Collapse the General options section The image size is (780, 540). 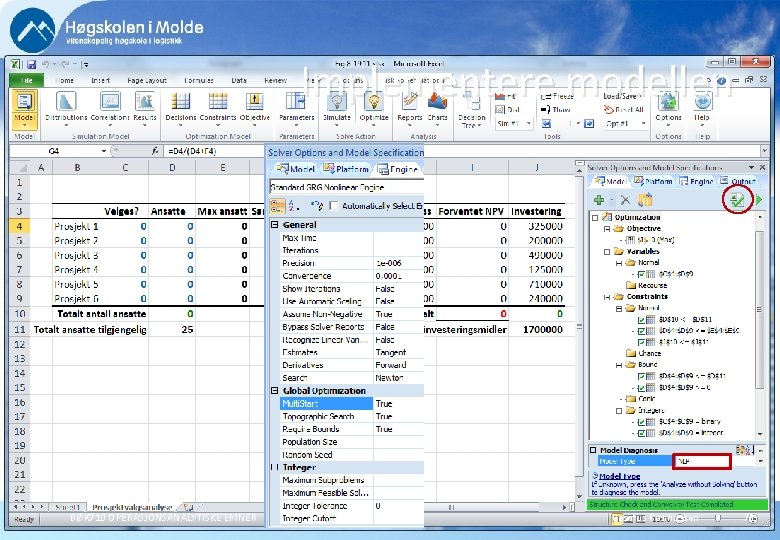tap(275, 226)
